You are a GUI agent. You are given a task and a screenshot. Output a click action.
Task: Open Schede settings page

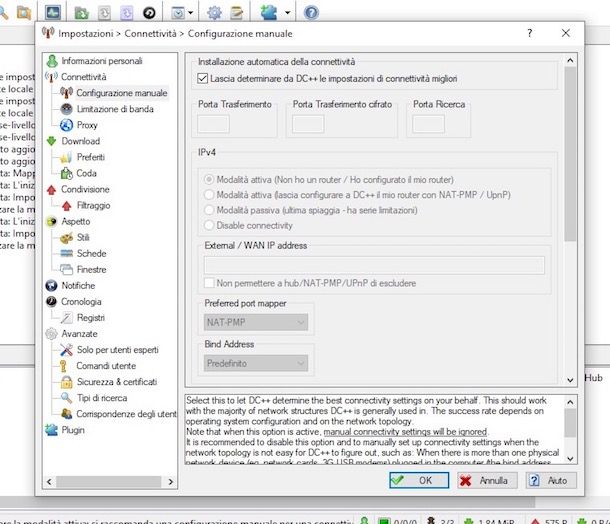(x=91, y=253)
